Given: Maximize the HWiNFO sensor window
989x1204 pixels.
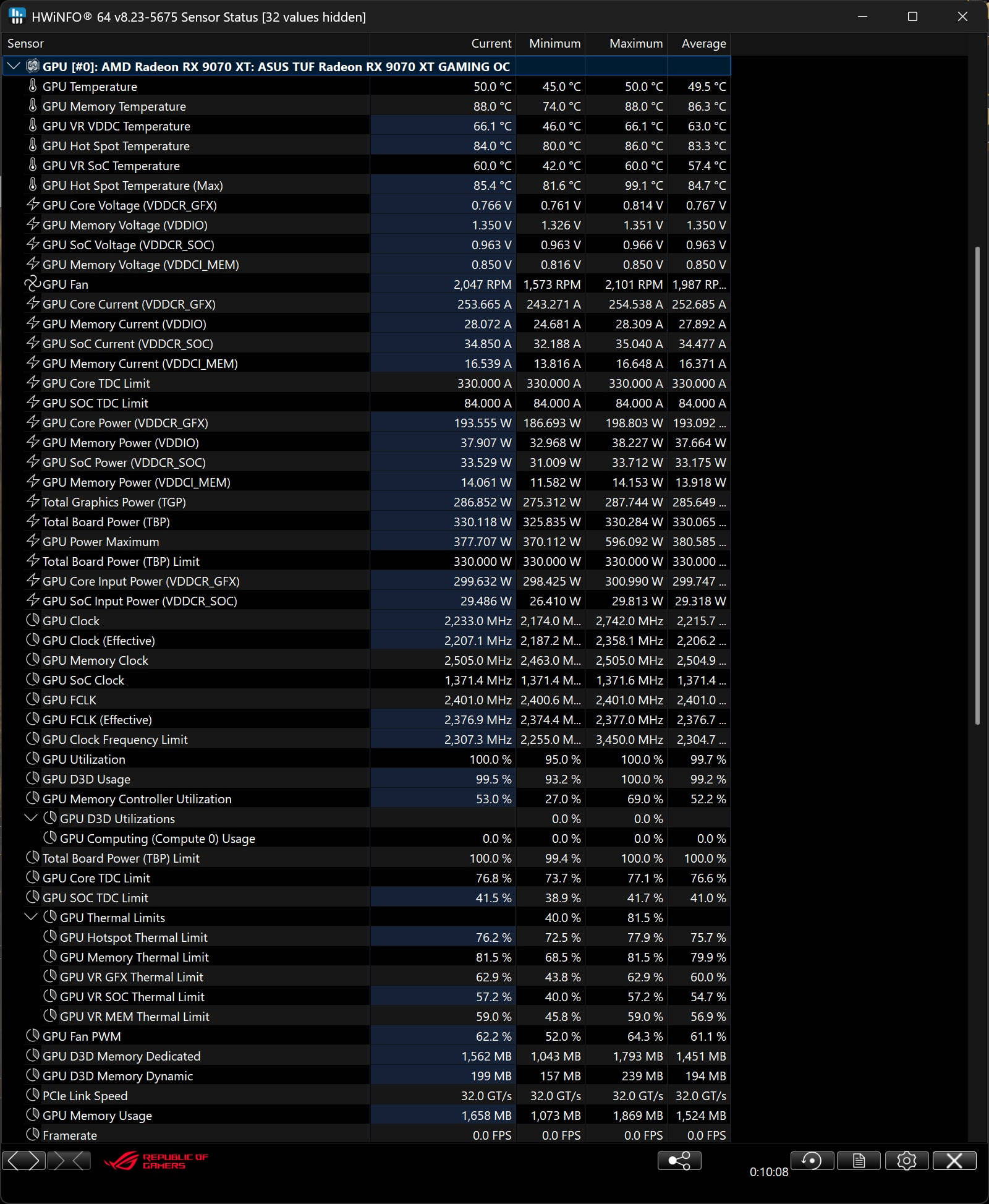Looking at the screenshot, I should point(912,17).
